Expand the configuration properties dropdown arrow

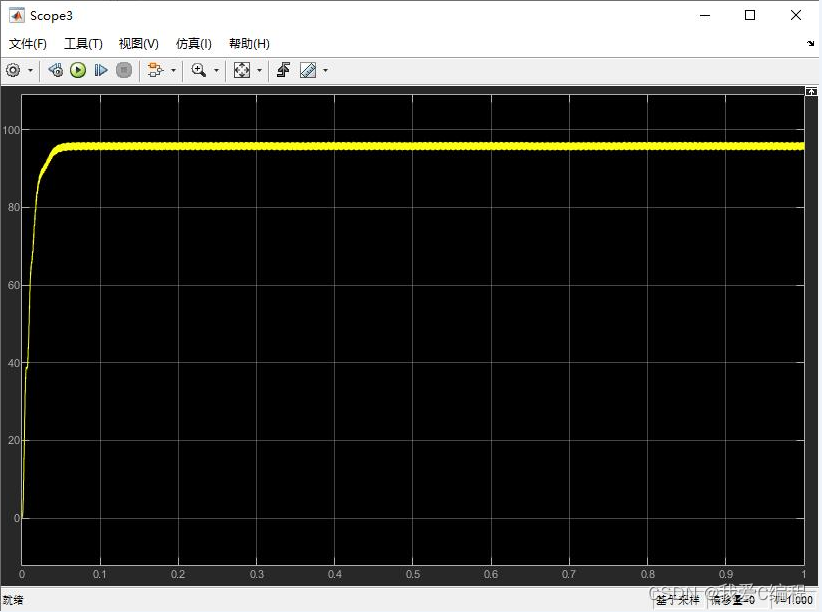click(30, 70)
